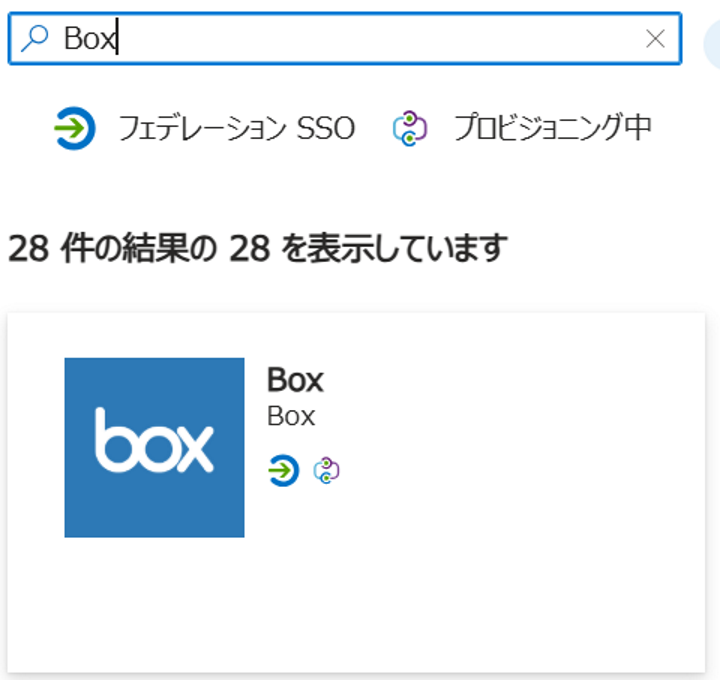Click the フェデレーション SSO label
720x680 pixels.
pyautogui.click(x=236, y=128)
